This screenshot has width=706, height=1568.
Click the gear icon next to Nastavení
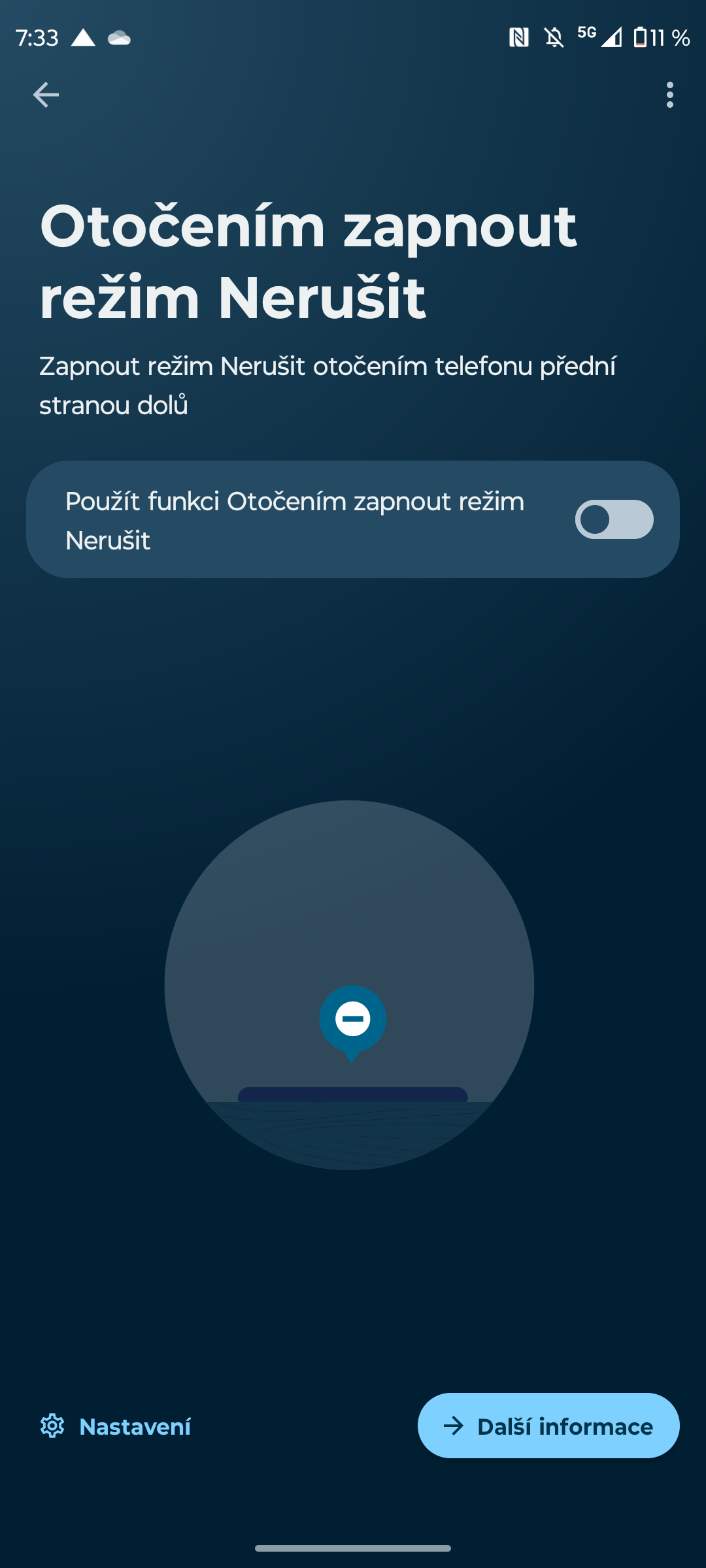point(52,1426)
